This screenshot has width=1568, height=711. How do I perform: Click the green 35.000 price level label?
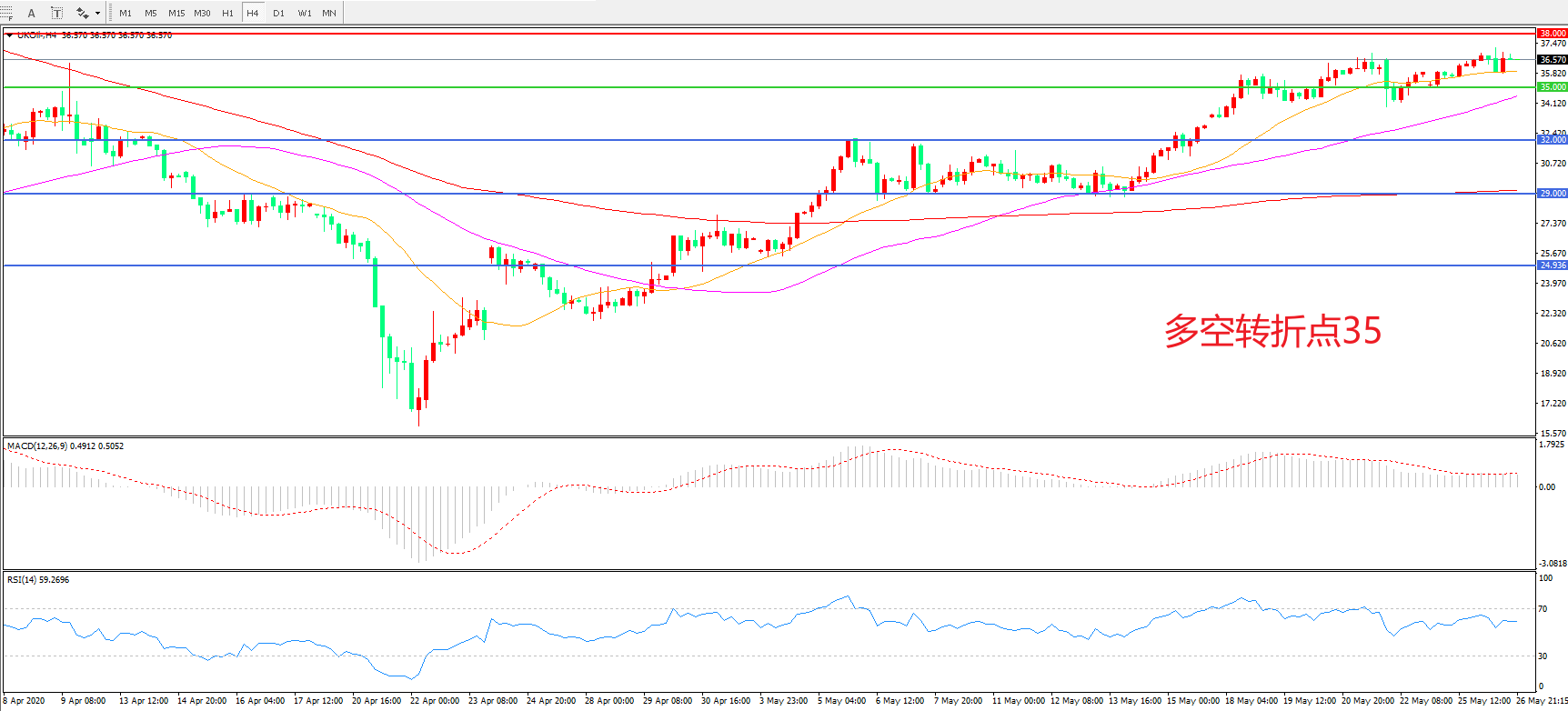pos(1552,87)
